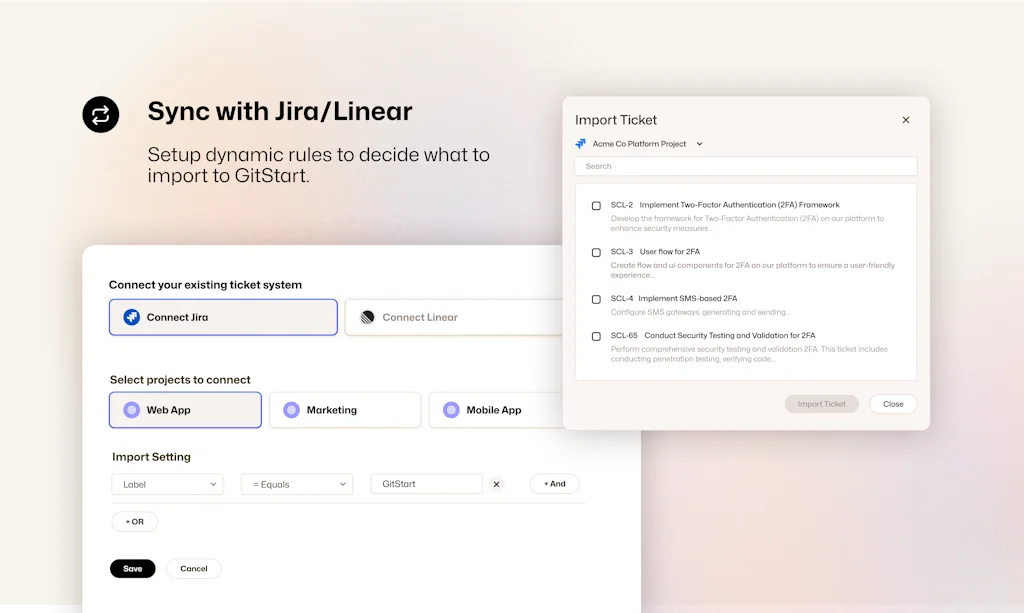Select the Mobile App project circle icon
Screen dimensions: 1024x613
(x=453, y=410)
